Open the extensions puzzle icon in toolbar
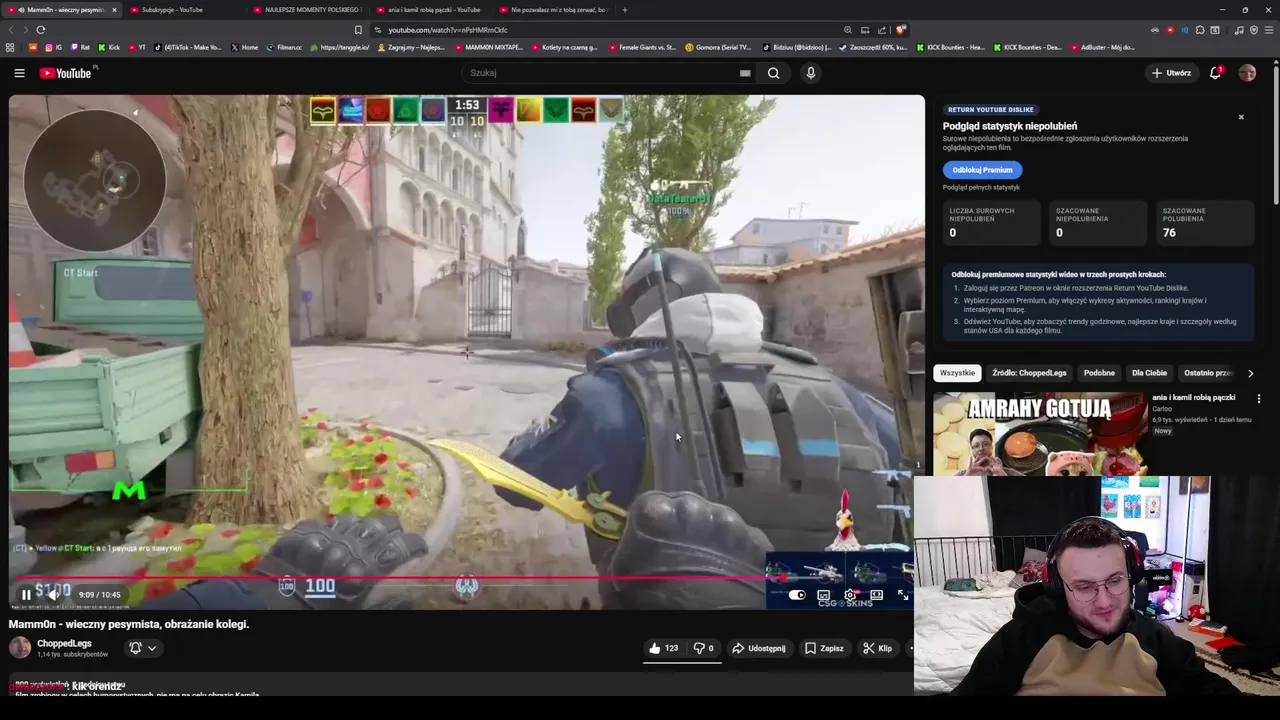The width and height of the screenshot is (1280, 720). 1200,30
